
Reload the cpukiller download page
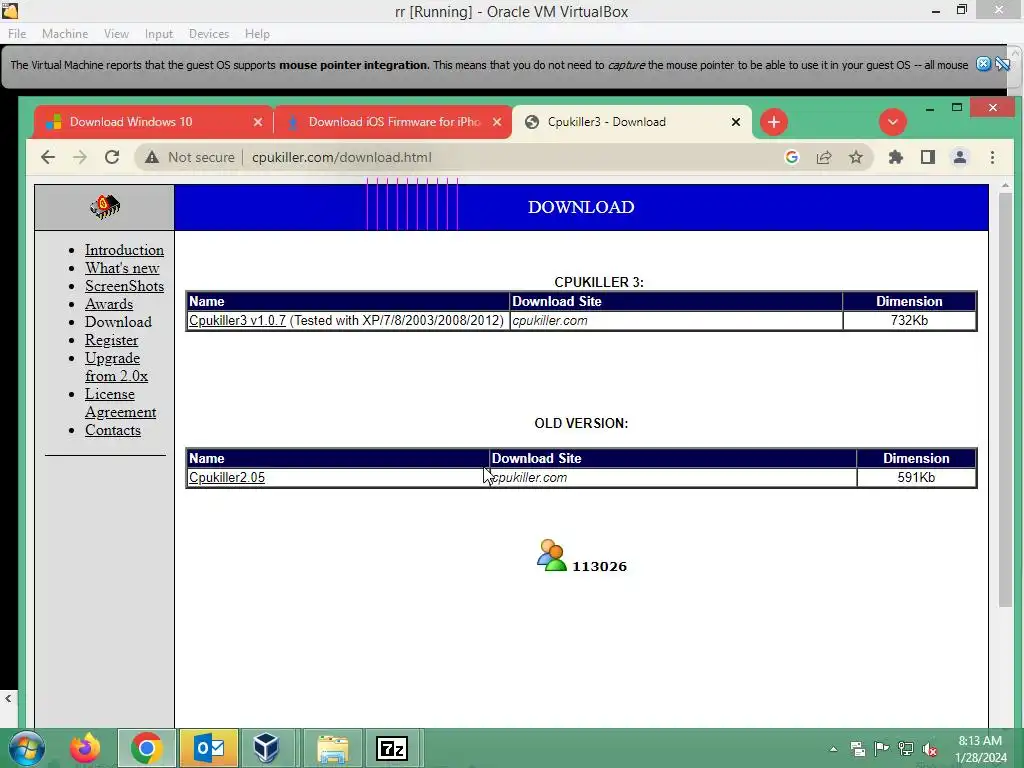(112, 157)
